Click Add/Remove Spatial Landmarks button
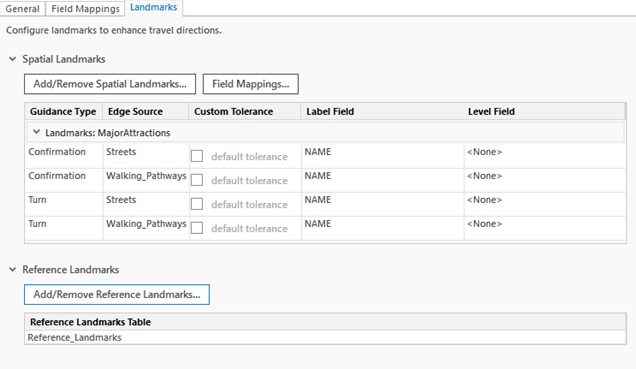This screenshot has width=636, height=369. 110,84
